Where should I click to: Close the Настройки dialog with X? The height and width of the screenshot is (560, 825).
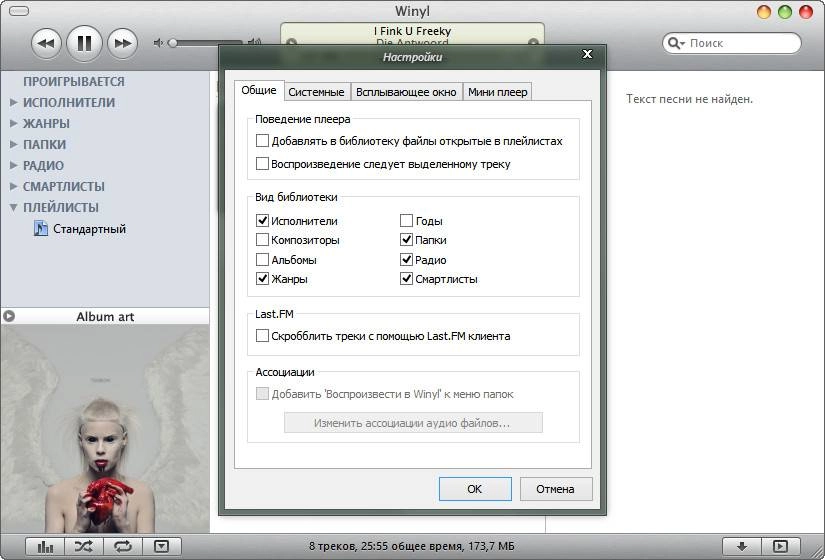(587, 54)
